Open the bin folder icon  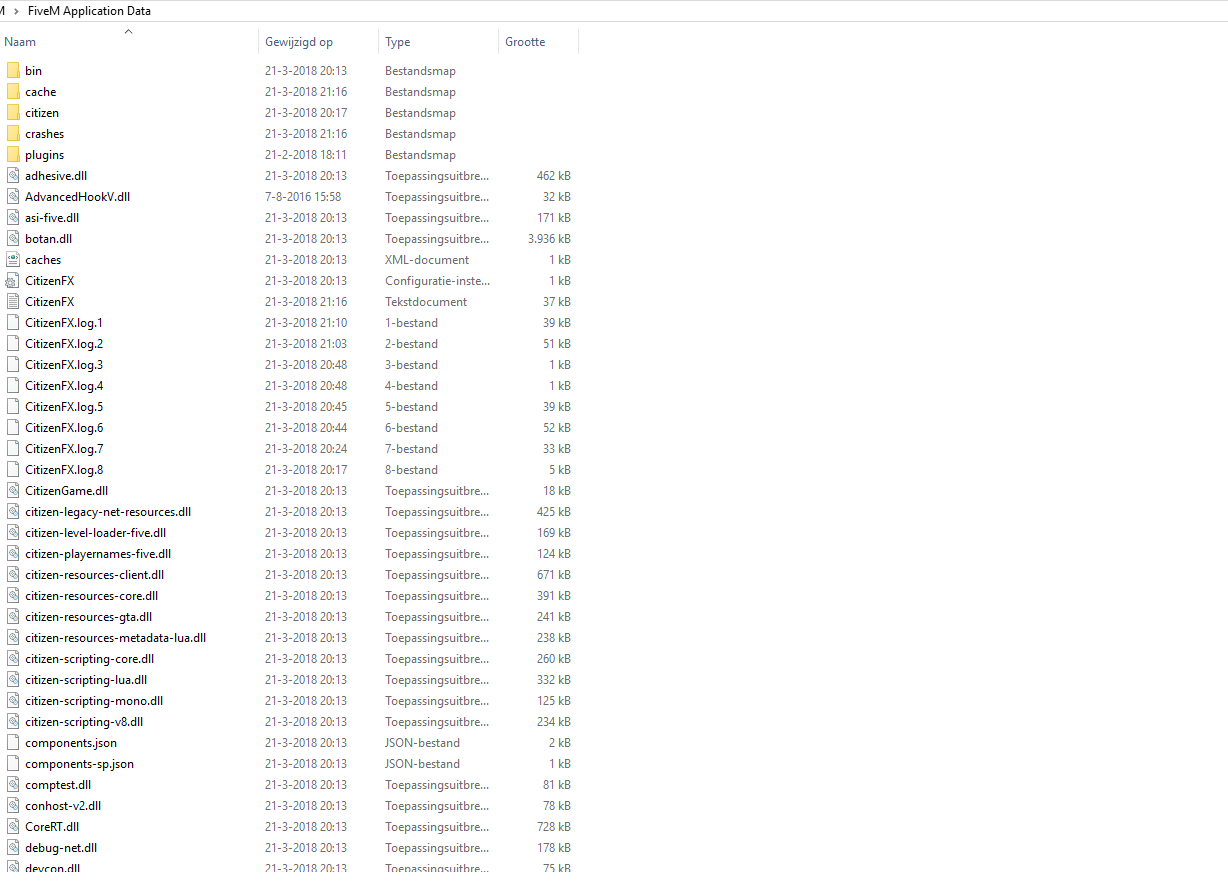pos(13,70)
